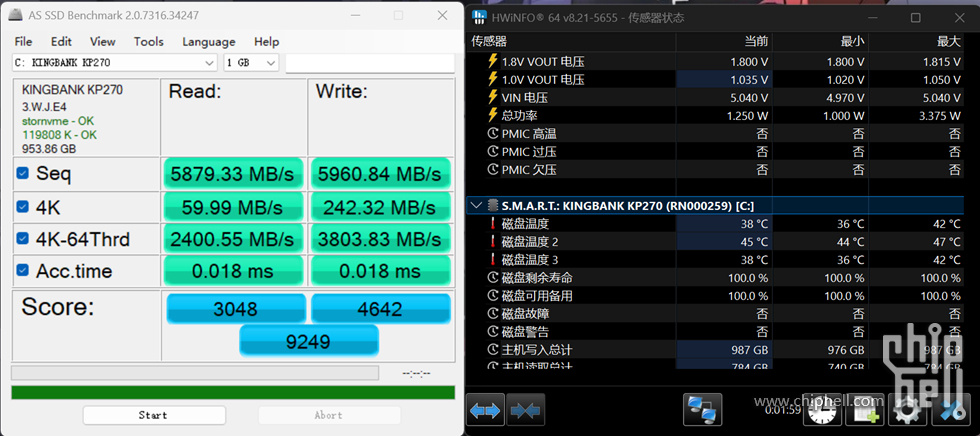Click 4K-64Thrd read result 2400.55 MB/s
Screen dimensions: 980x436
click(232, 239)
